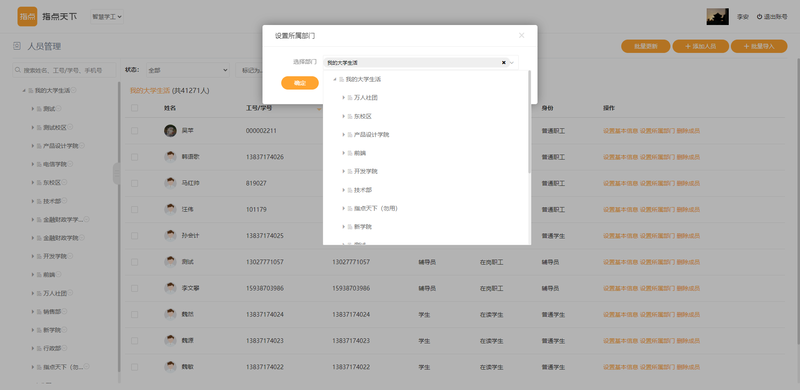Check the checkbox for row 韩语歌

pos(134,157)
